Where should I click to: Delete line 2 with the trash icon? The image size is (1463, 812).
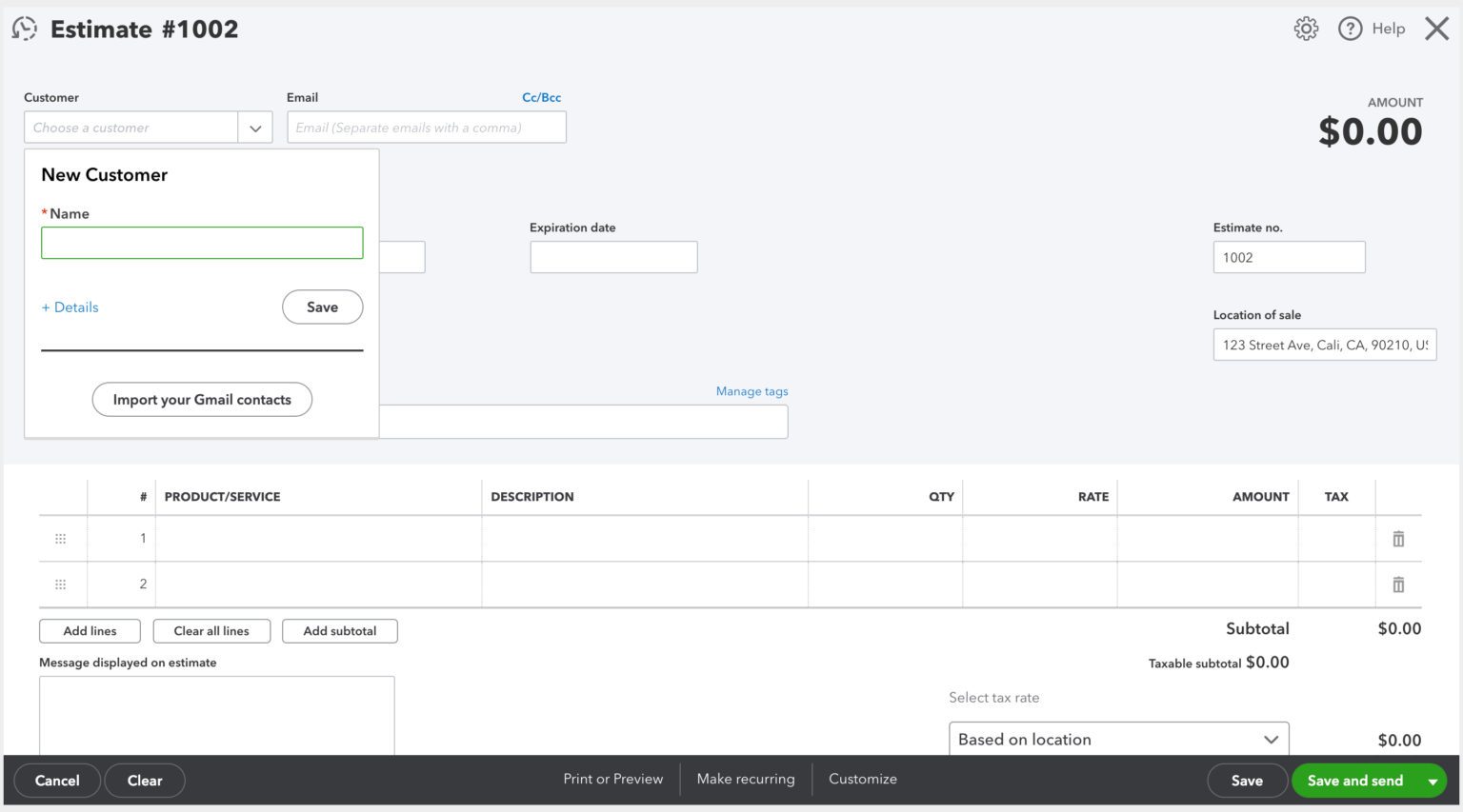pos(1398,584)
